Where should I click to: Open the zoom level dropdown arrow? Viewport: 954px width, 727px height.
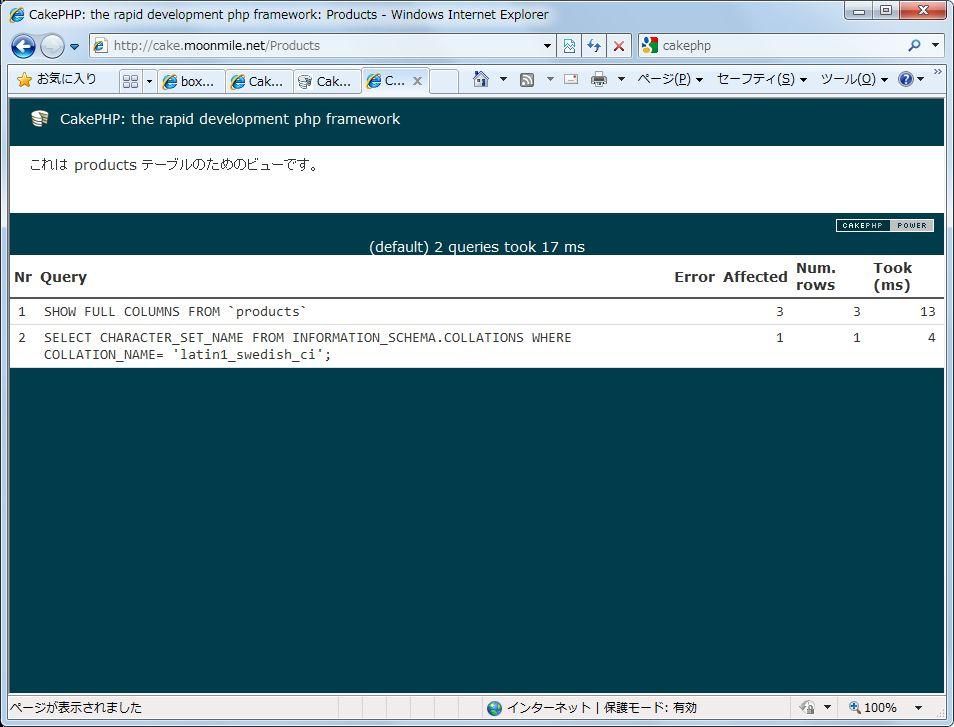click(x=918, y=708)
